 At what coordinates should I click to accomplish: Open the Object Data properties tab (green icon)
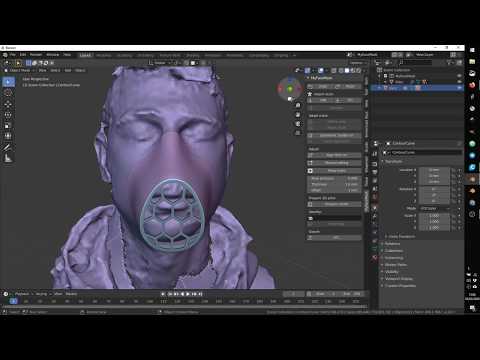point(375,249)
